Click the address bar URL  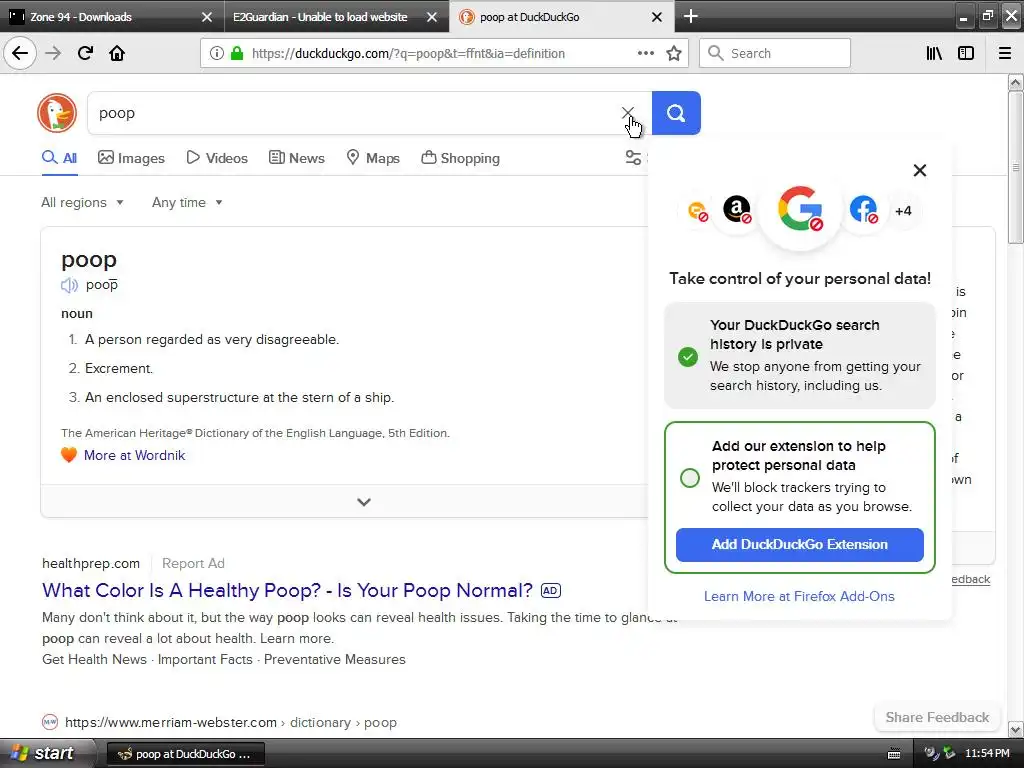[x=408, y=54]
